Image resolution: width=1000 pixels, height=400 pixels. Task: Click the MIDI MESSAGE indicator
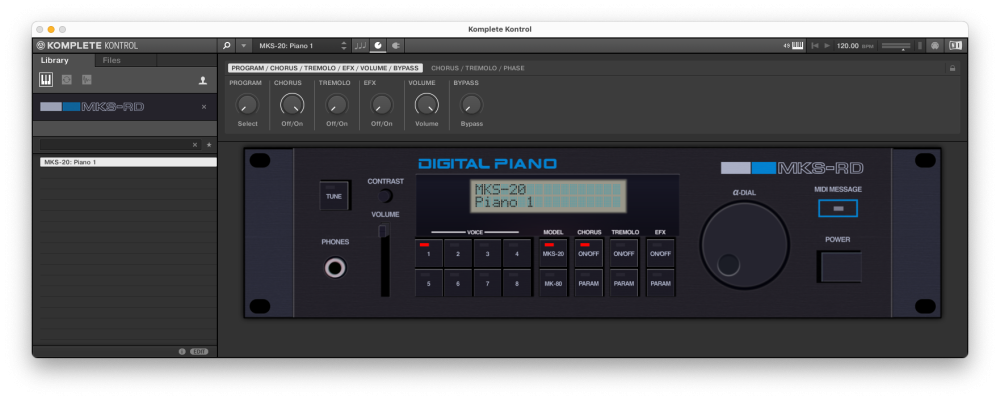click(838, 209)
